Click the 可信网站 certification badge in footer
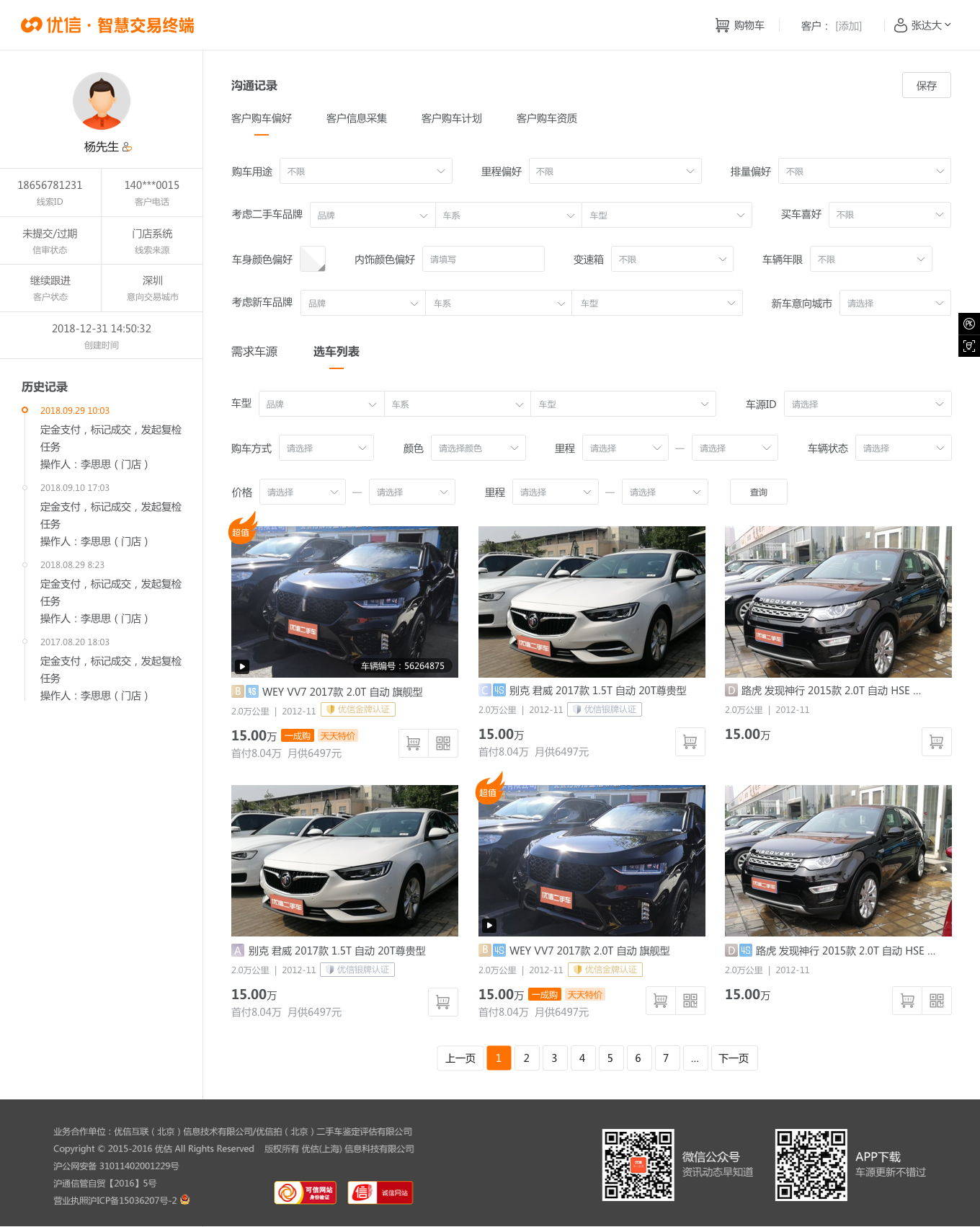 coord(305,1192)
